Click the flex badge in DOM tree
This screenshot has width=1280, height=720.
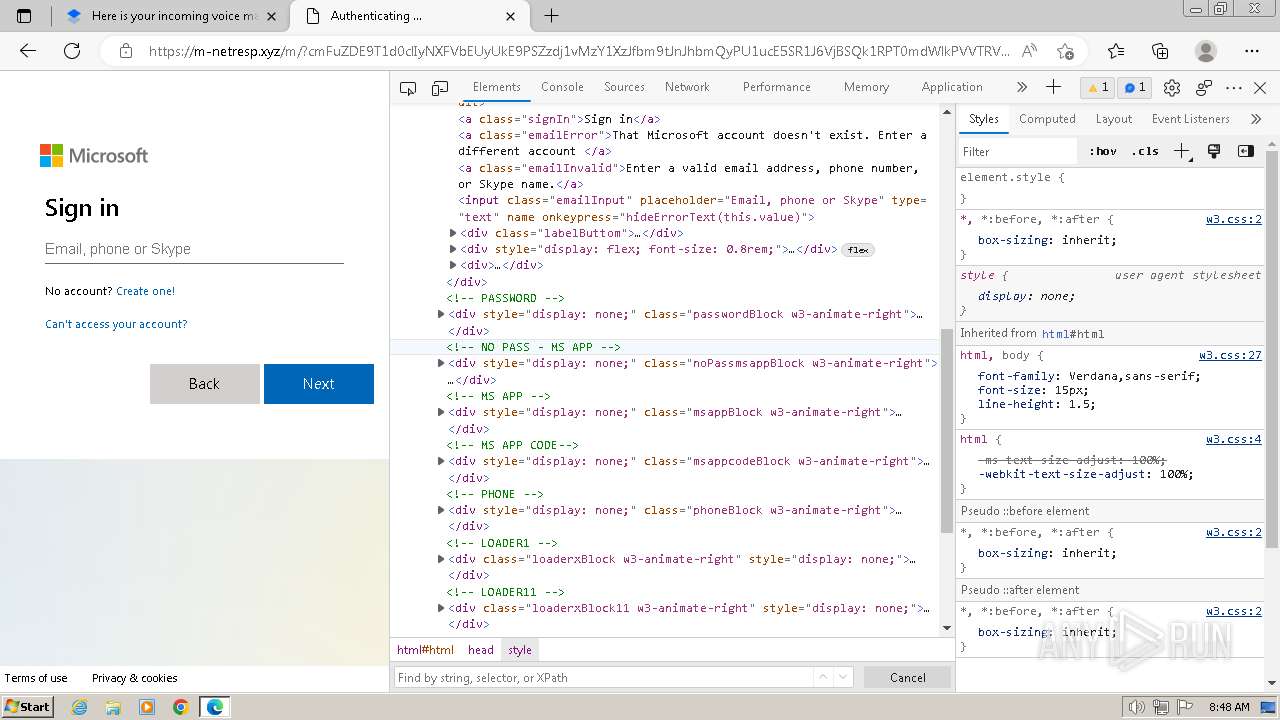tap(858, 250)
